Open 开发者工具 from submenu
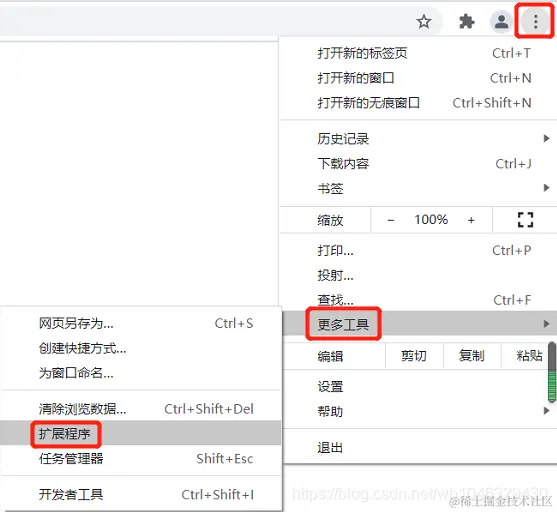The image size is (557, 512). click(141, 495)
